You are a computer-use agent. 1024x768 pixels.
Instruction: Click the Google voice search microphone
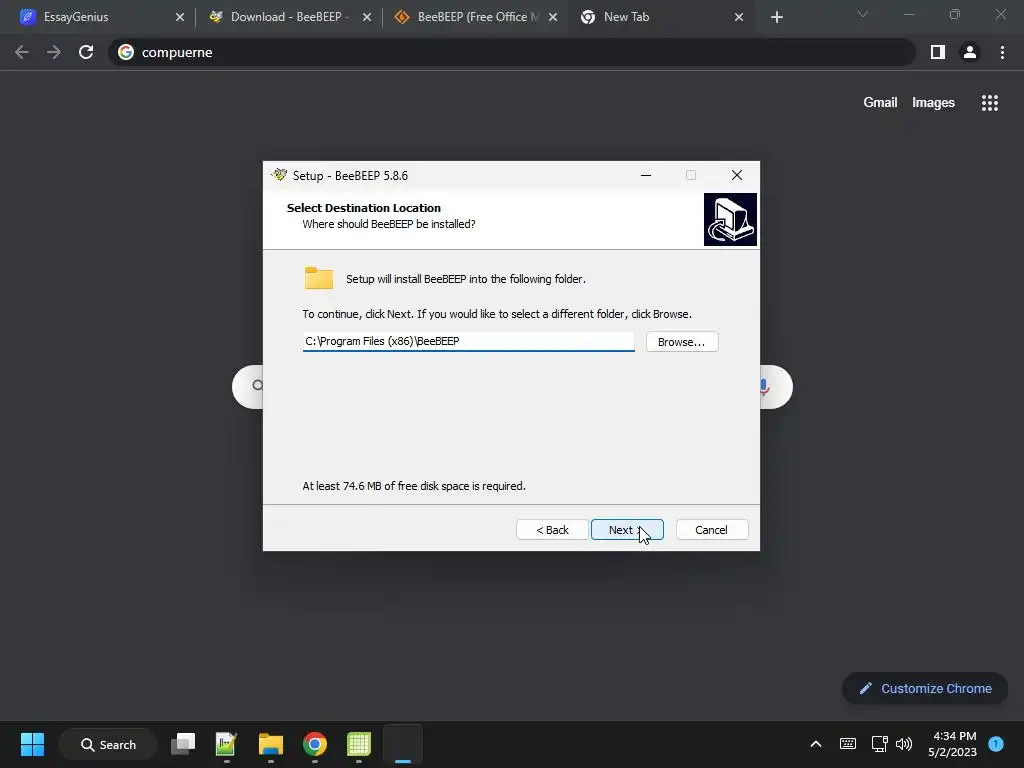764,387
